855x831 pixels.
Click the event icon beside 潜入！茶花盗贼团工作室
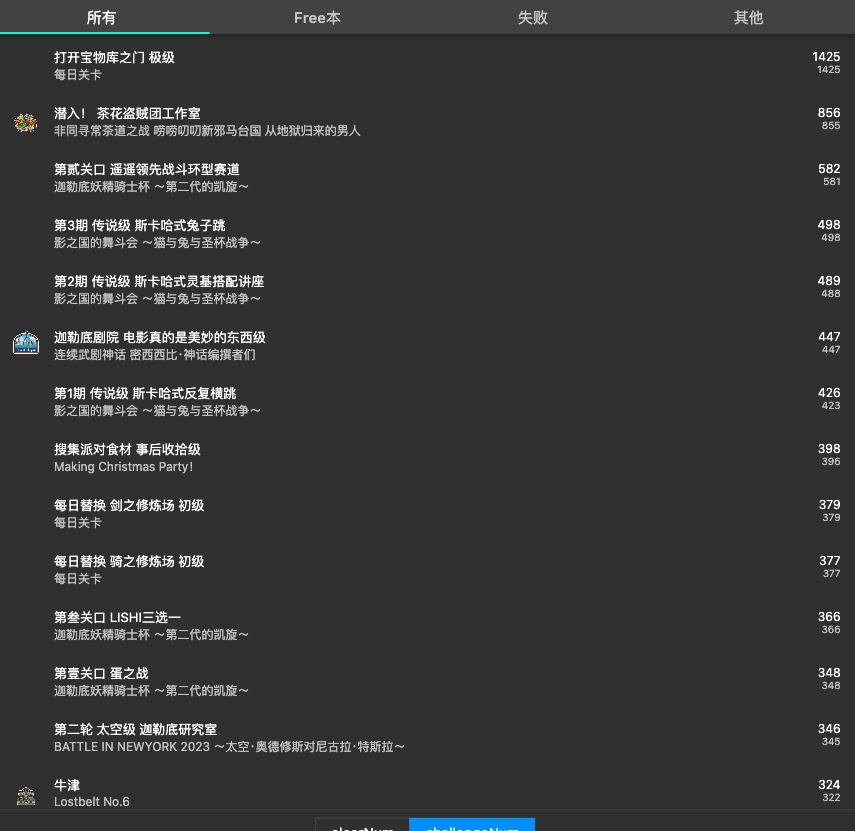(x=26, y=122)
